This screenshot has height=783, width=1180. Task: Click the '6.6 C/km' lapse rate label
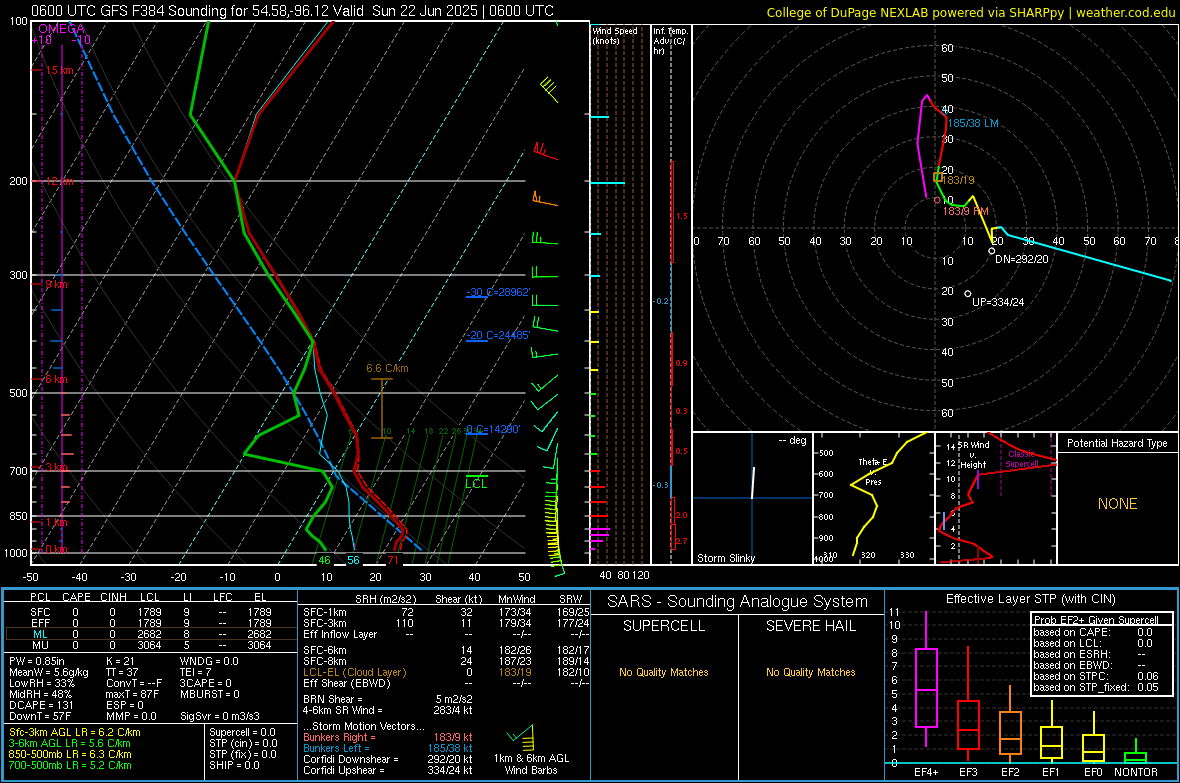pos(387,368)
